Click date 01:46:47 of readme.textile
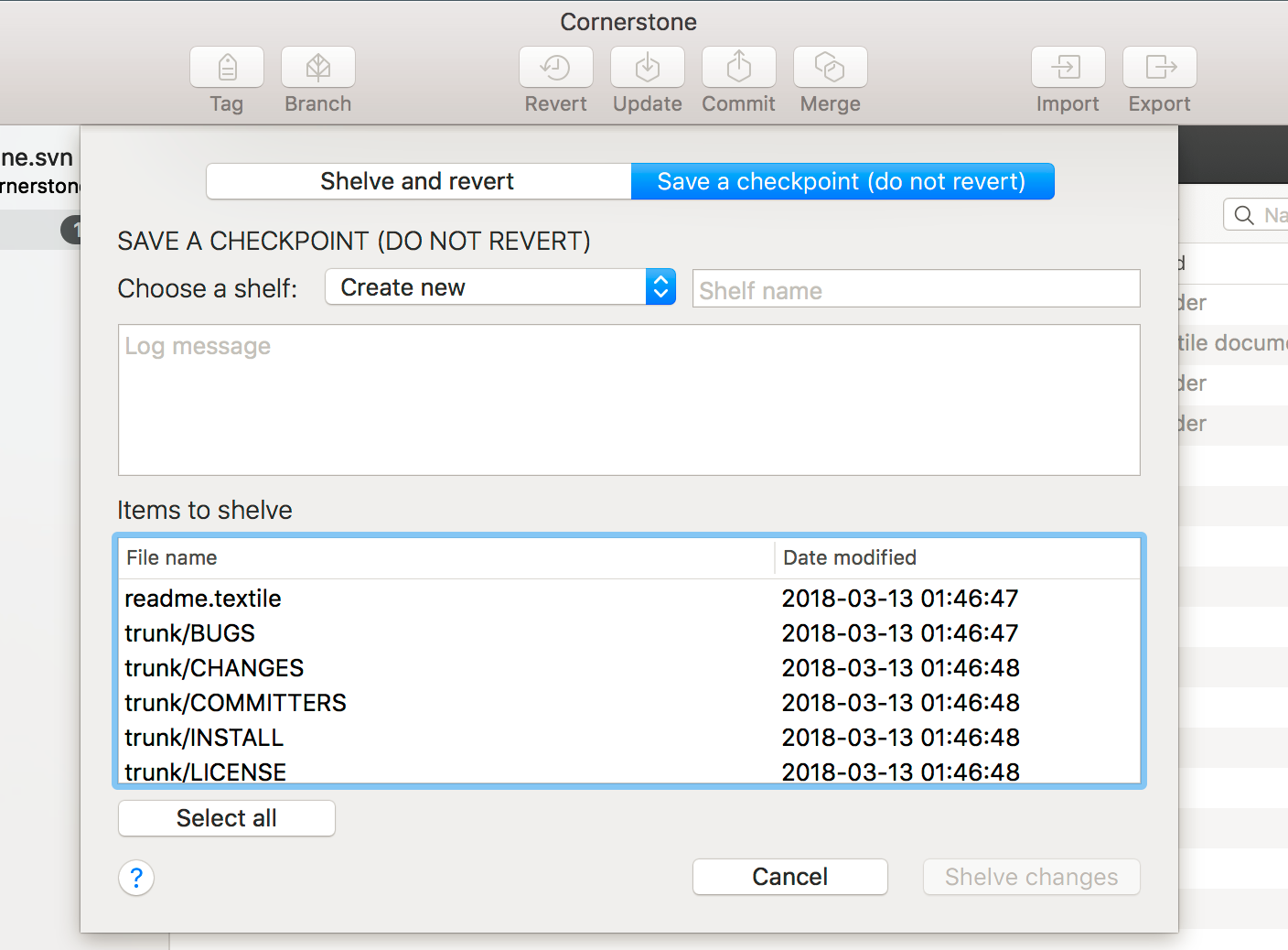 901,599
